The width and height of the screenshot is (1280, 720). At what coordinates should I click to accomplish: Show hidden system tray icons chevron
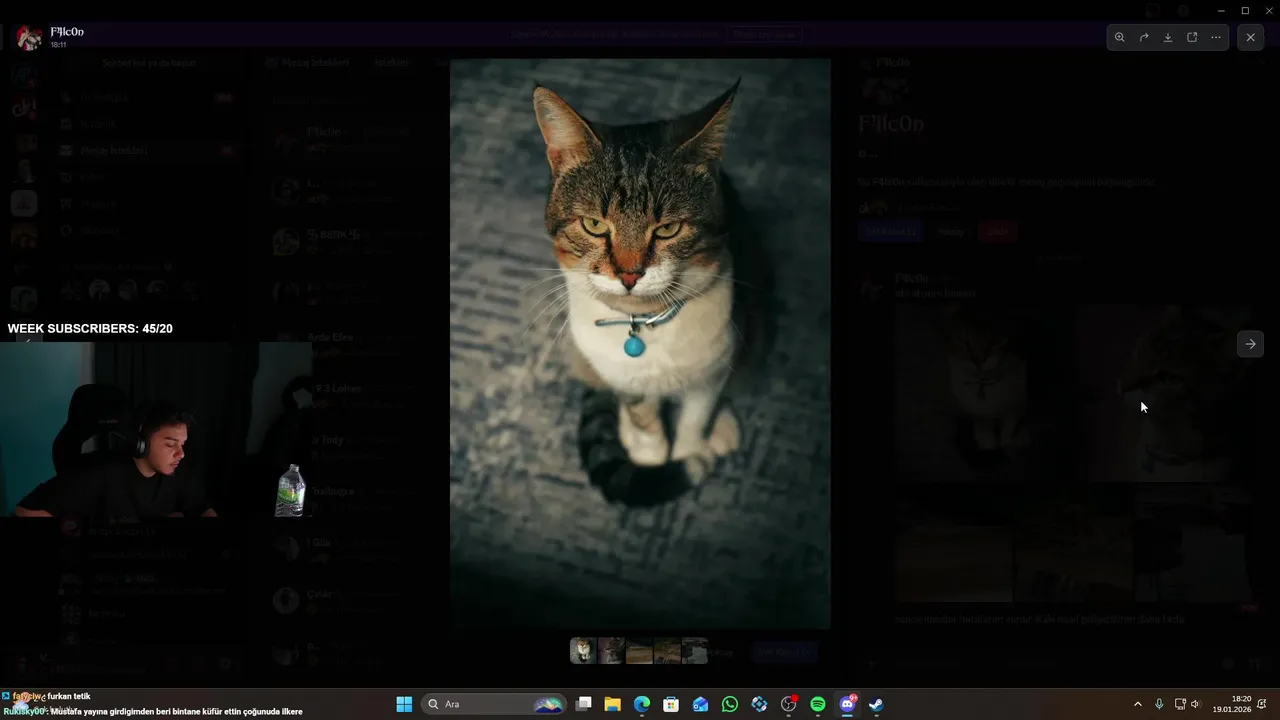click(x=1137, y=704)
